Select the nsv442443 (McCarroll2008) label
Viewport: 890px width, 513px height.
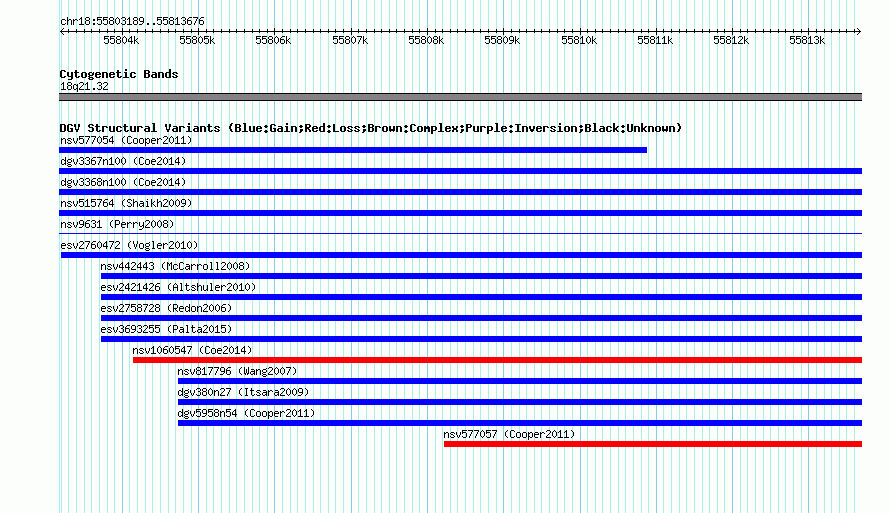pos(175,266)
